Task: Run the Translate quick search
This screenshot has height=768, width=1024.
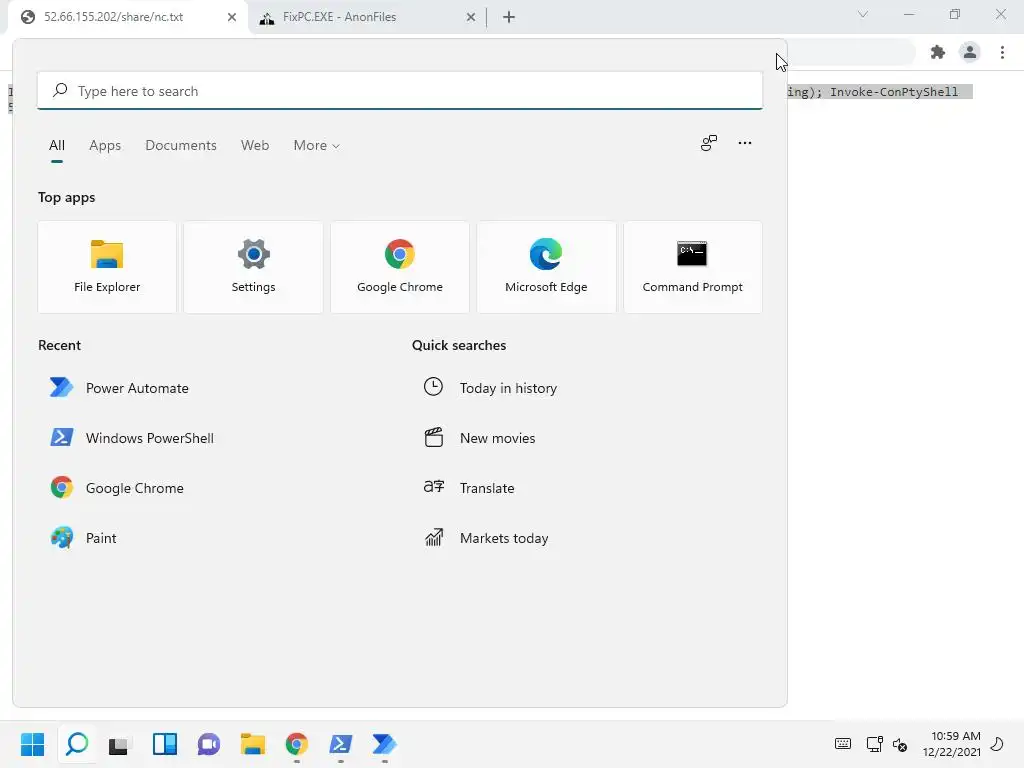Action: [x=469, y=488]
